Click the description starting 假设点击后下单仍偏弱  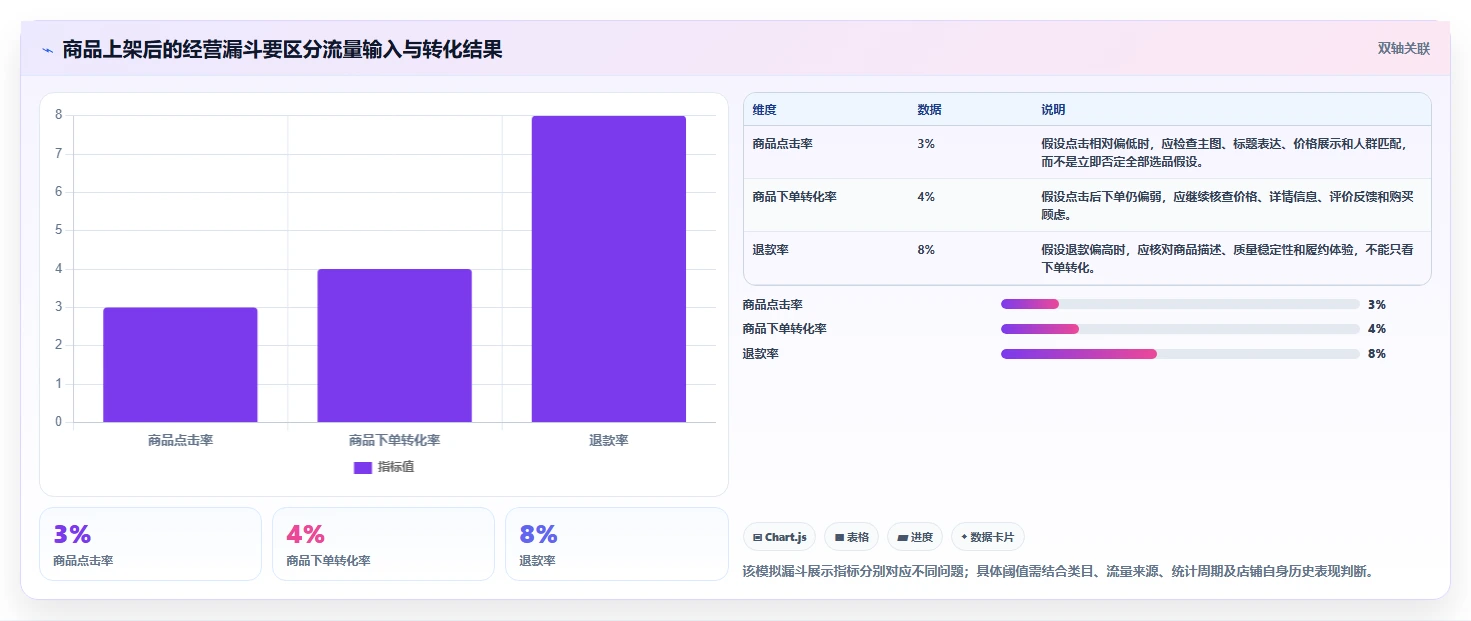point(1227,206)
